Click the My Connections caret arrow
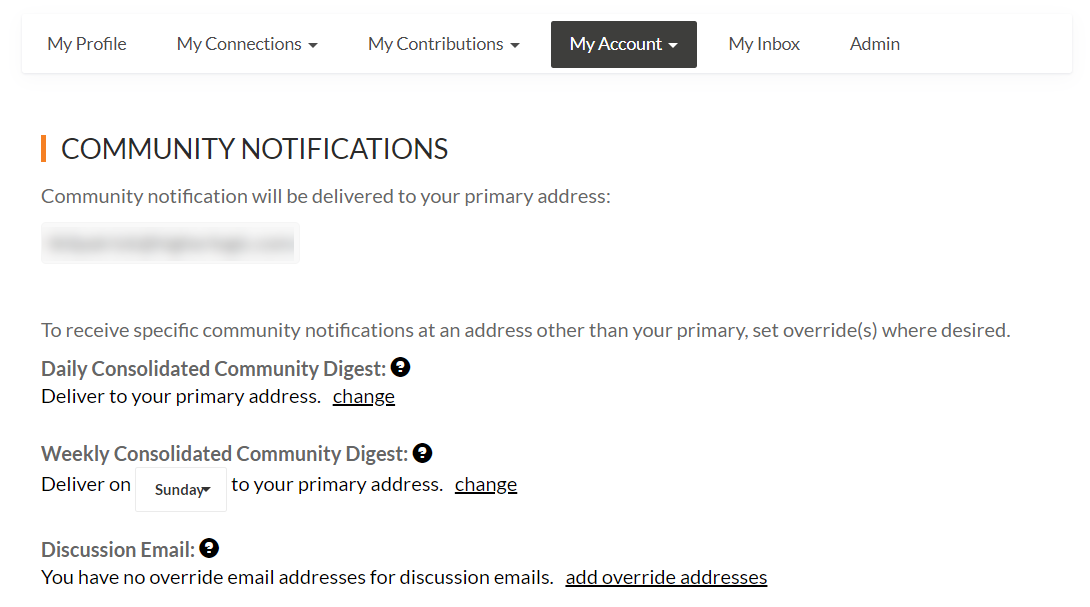1090x607 pixels. click(x=314, y=45)
